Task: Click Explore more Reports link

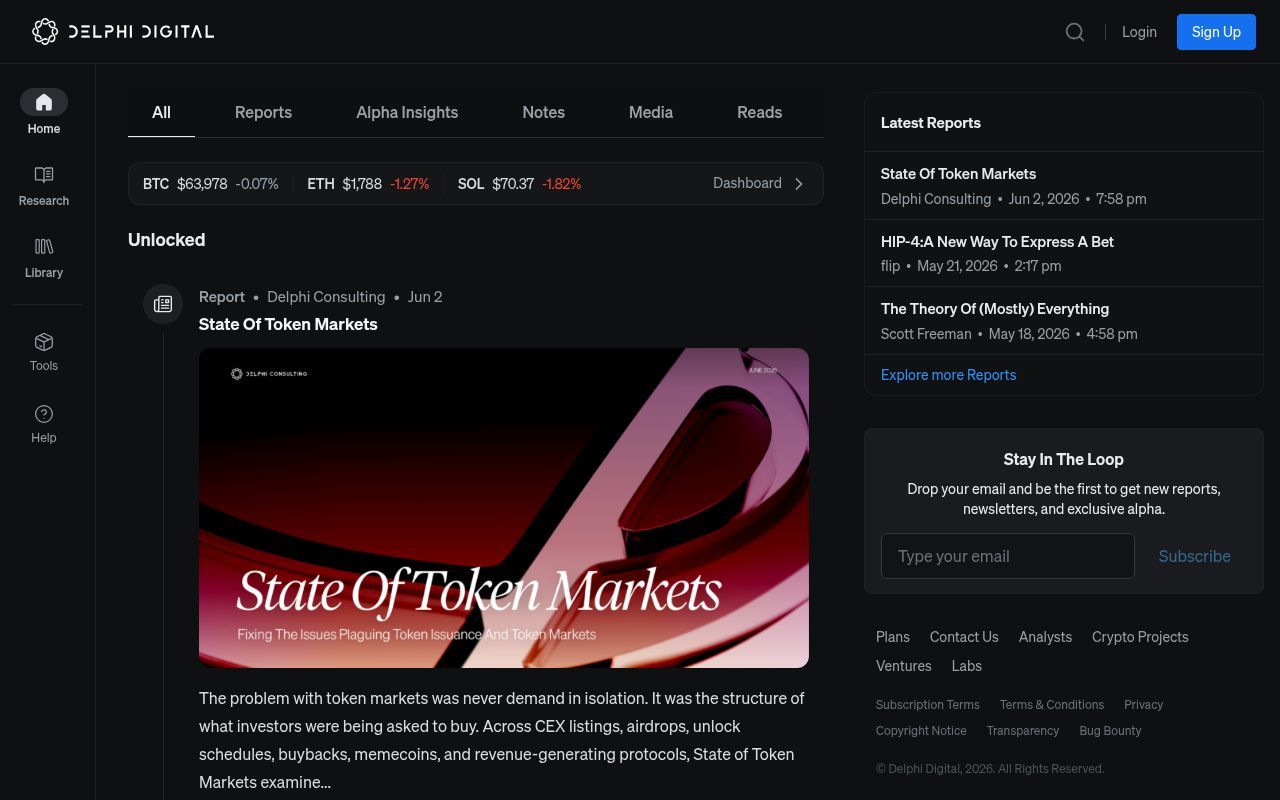Action: (948, 375)
